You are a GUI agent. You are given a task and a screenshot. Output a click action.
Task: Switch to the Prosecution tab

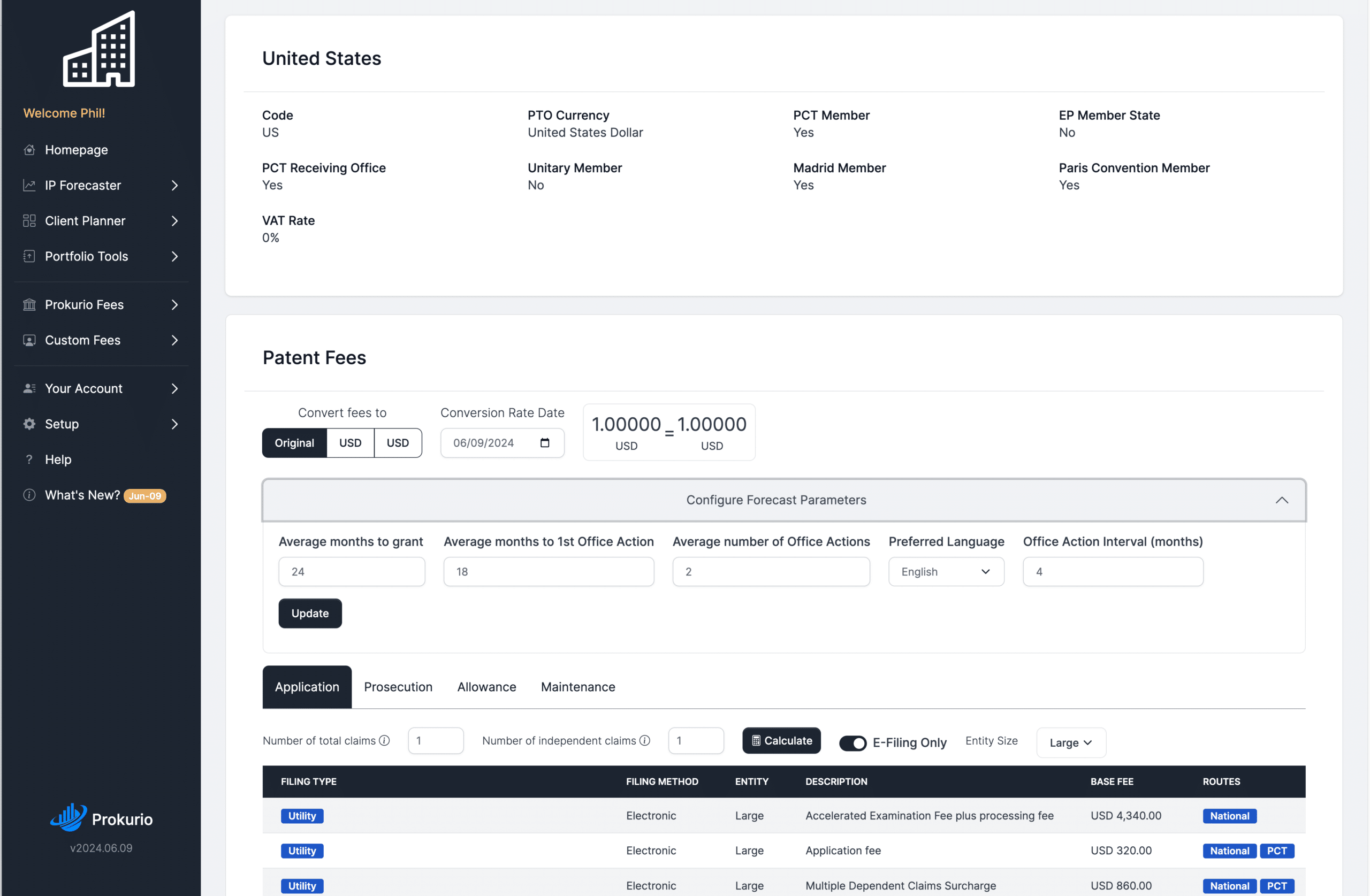pyautogui.click(x=398, y=686)
